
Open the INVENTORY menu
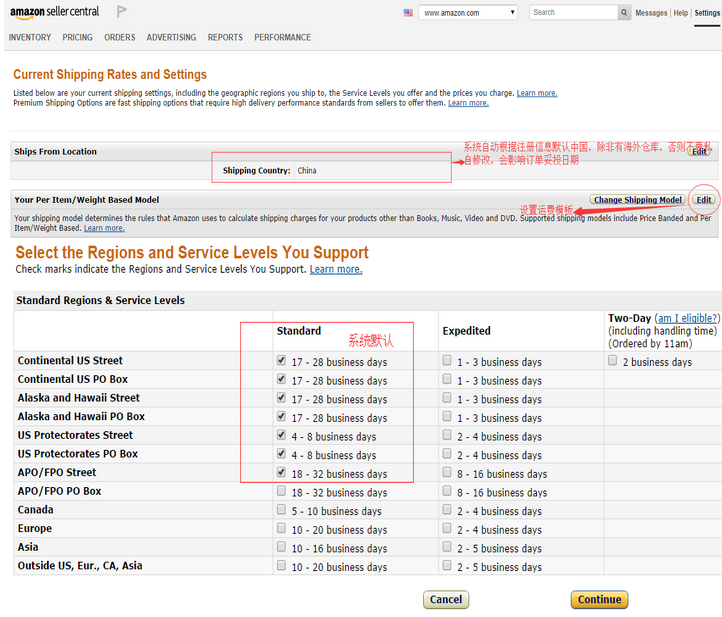pyautogui.click(x=30, y=37)
